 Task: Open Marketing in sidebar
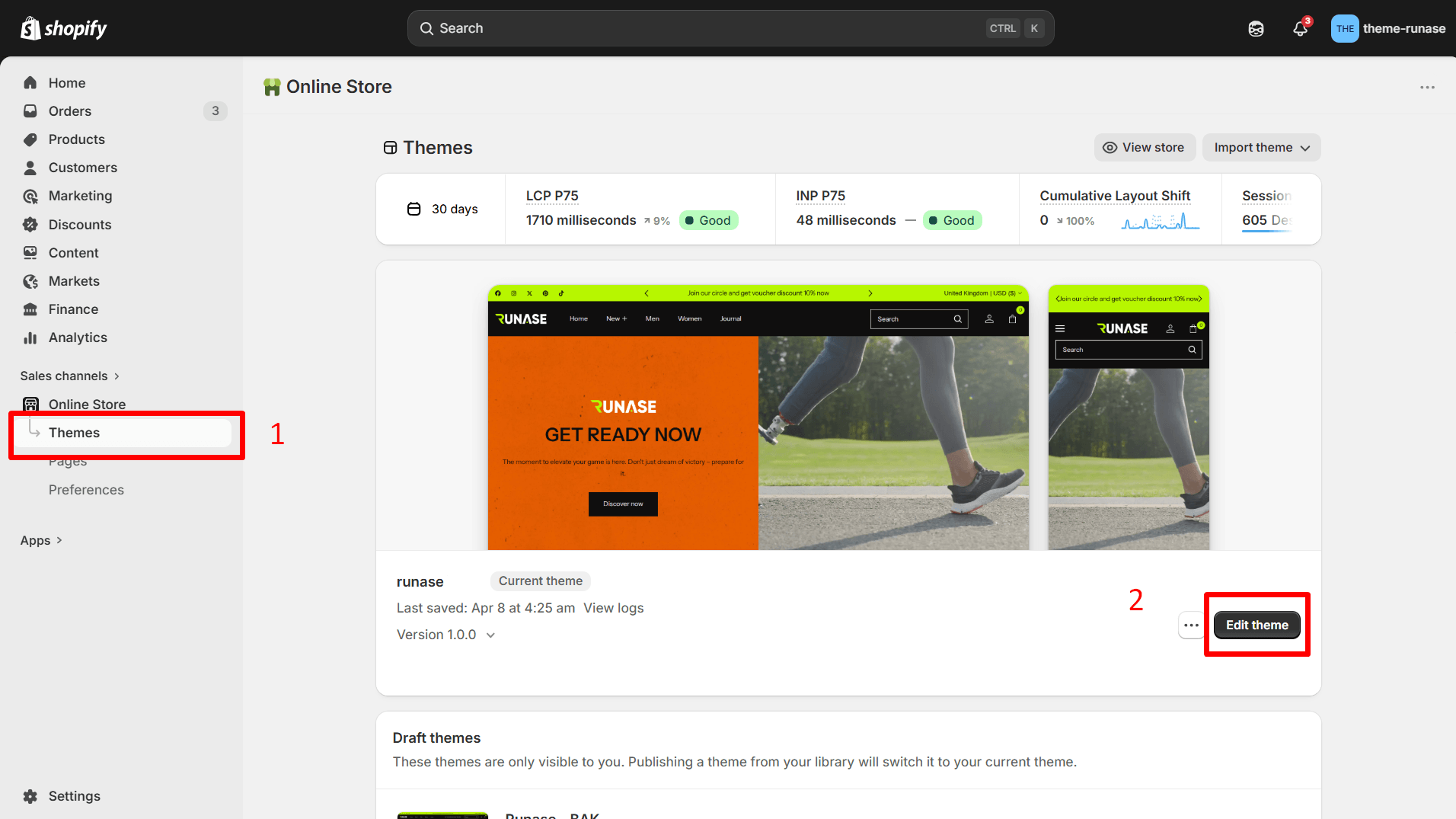point(80,196)
